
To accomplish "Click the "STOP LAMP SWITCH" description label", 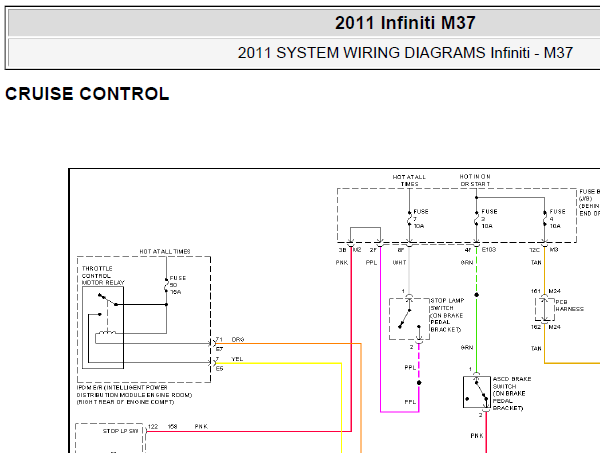I will coord(447,315).
